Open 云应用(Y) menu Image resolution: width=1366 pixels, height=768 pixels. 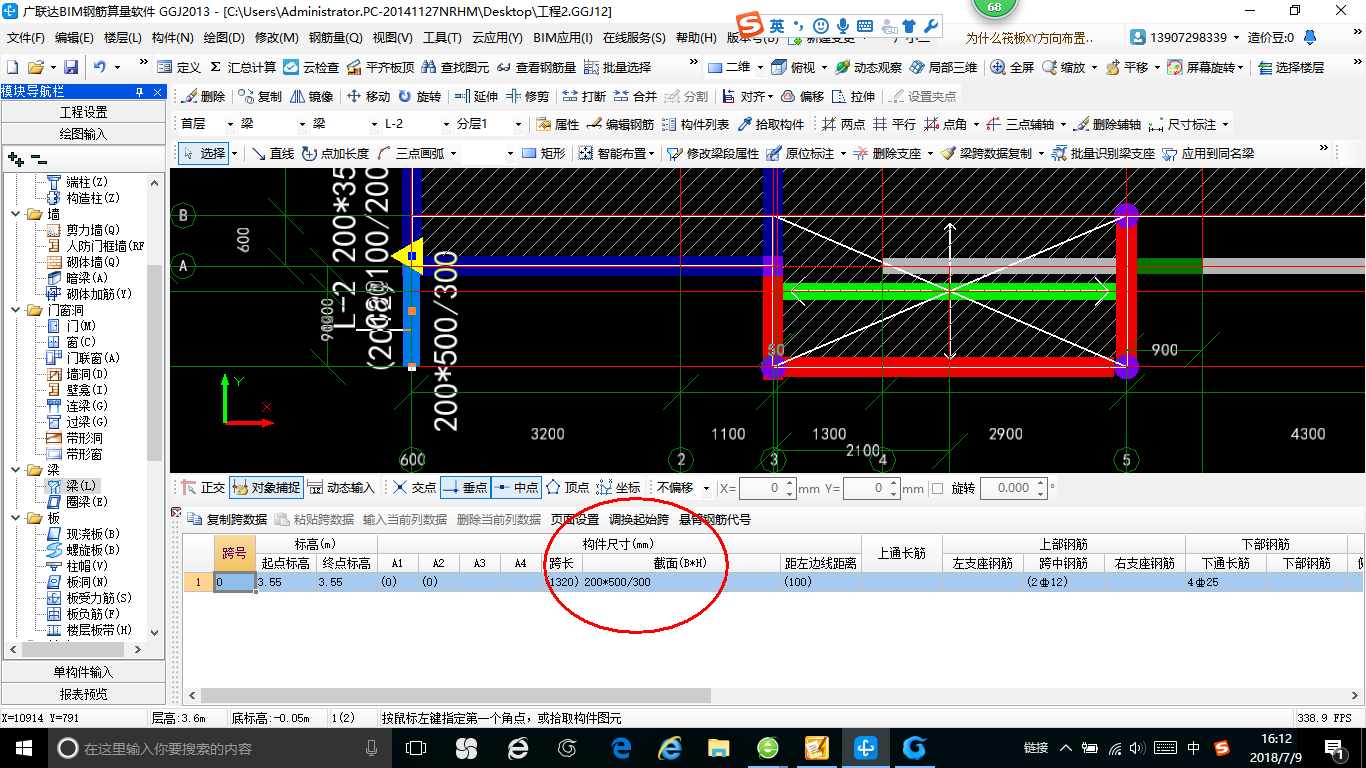point(497,38)
